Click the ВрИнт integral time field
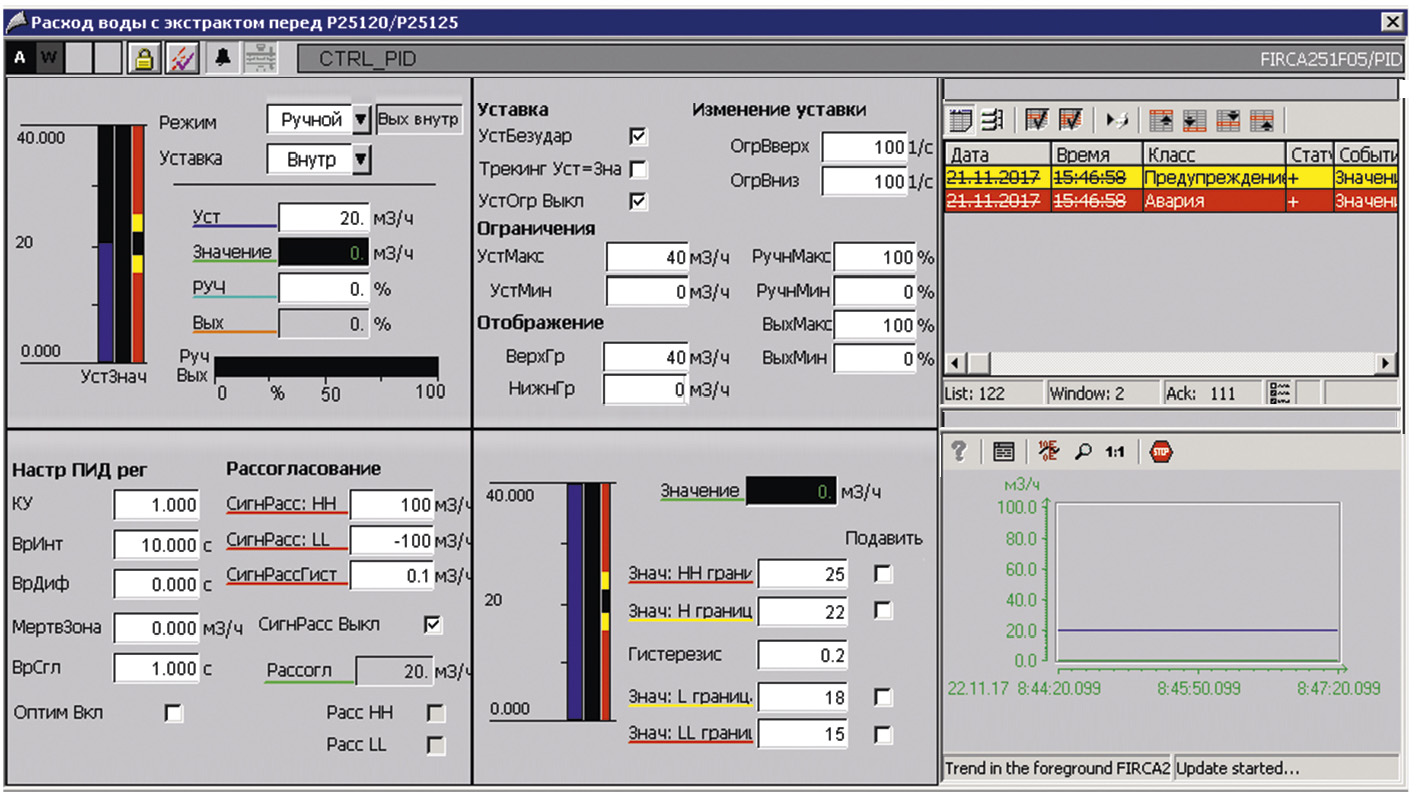Viewport: 1416px width, 796px height. tap(157, 545)
